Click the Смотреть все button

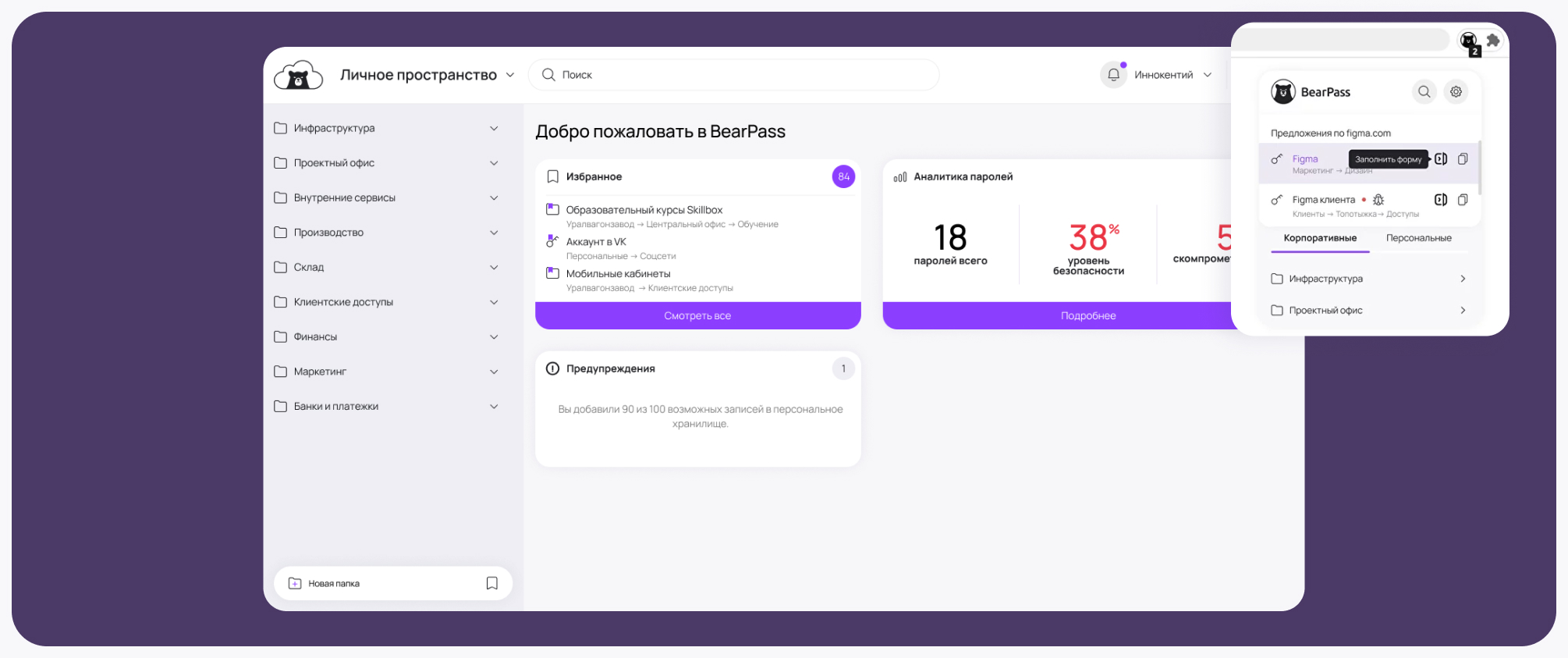click(x=697, y=315)
